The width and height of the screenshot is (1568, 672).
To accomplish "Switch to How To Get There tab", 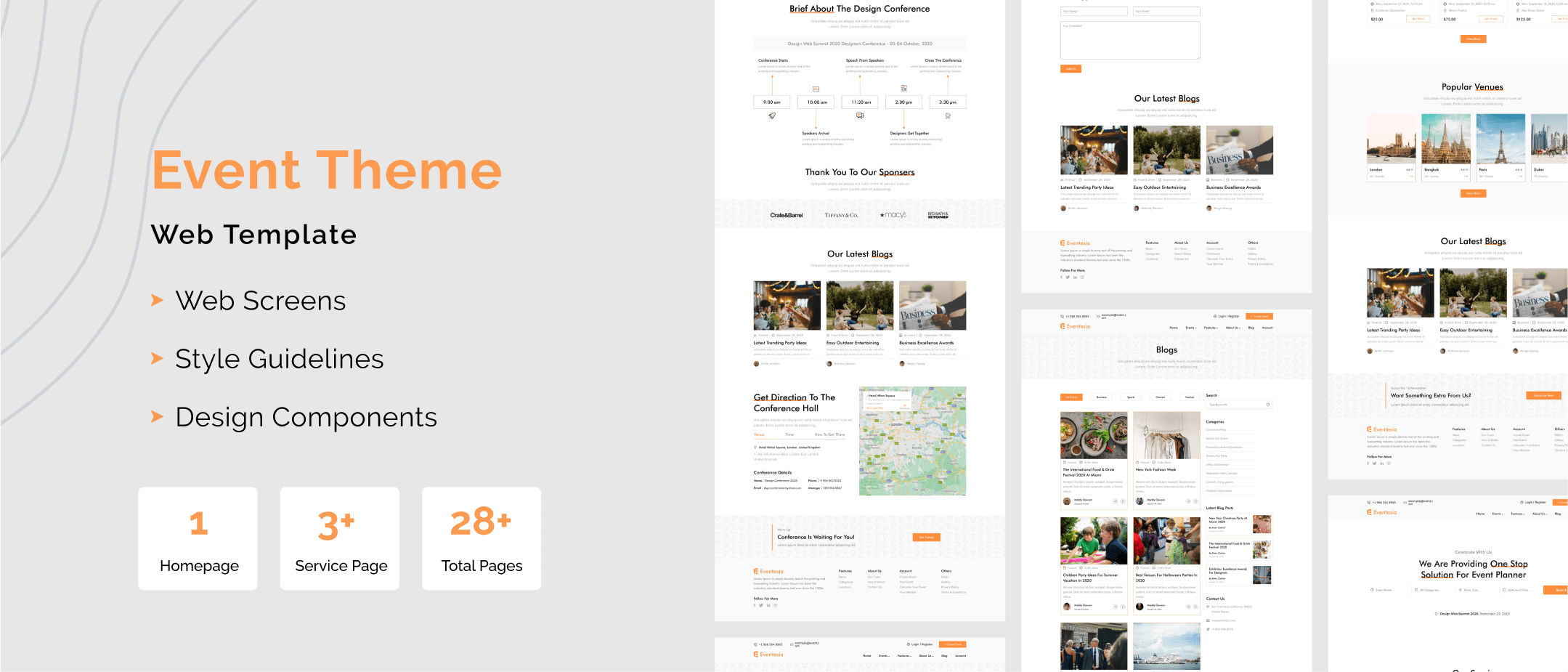I will pos(829,434).
